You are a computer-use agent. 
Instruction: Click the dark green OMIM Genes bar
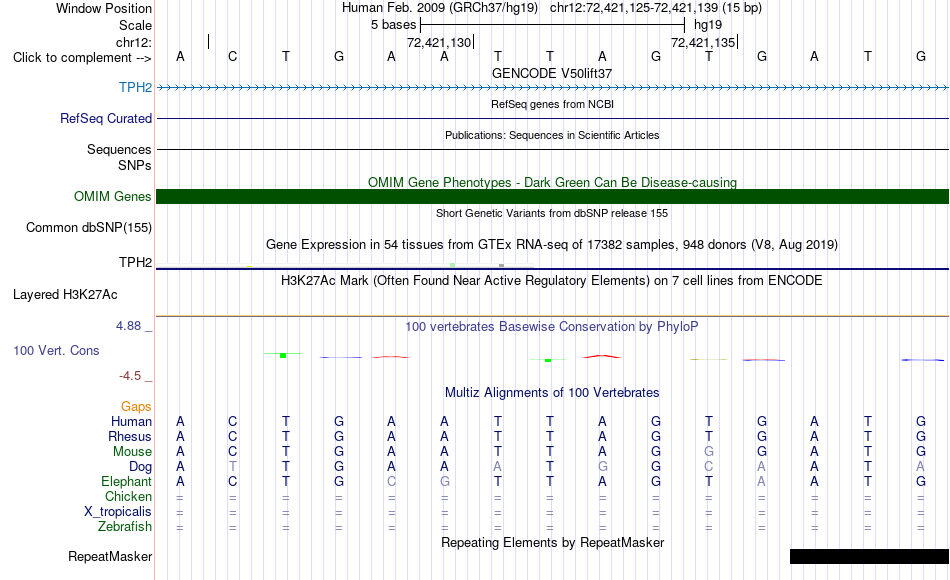553,196
